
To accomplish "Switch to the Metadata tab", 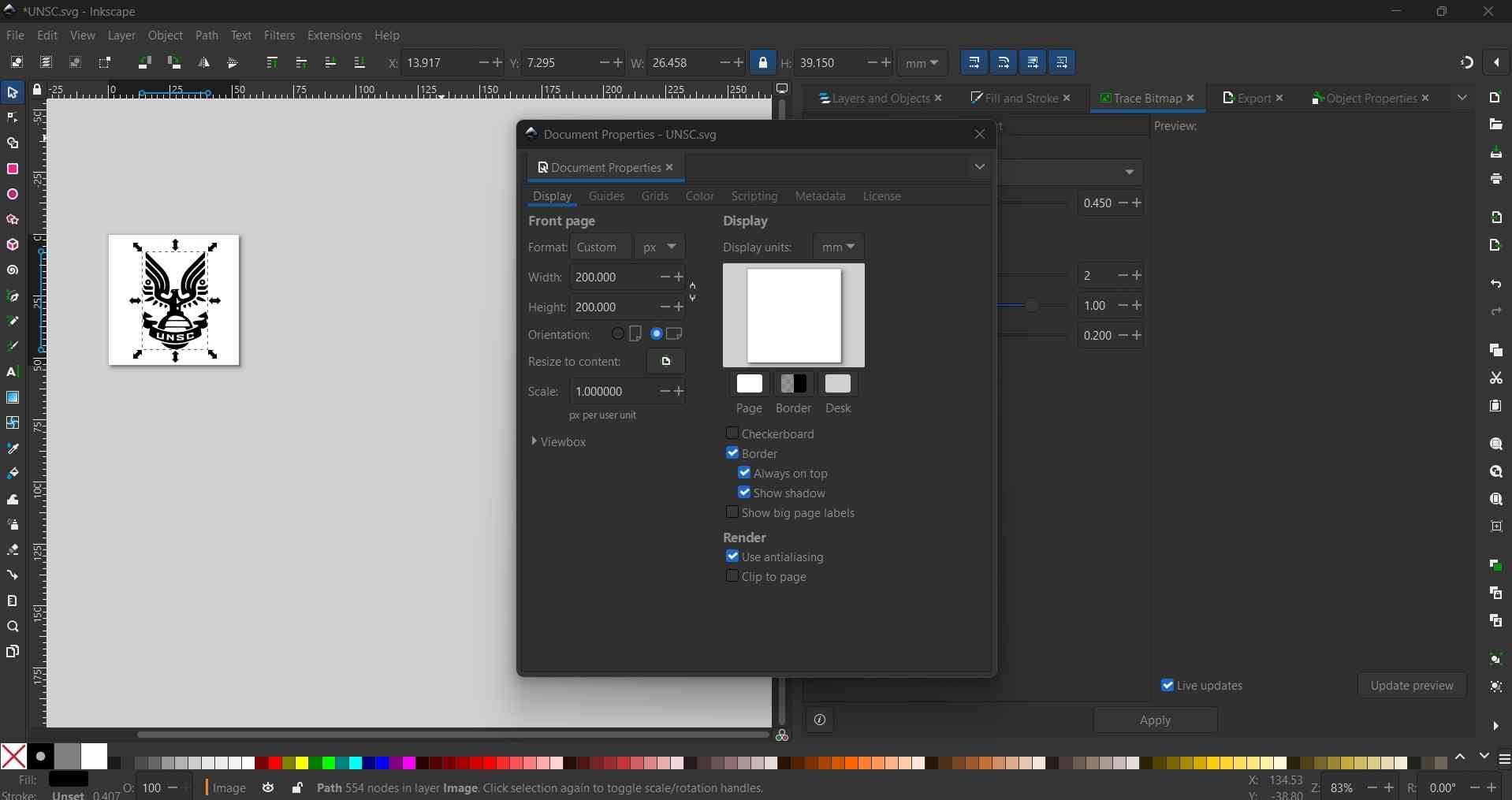I will (821, 196).
